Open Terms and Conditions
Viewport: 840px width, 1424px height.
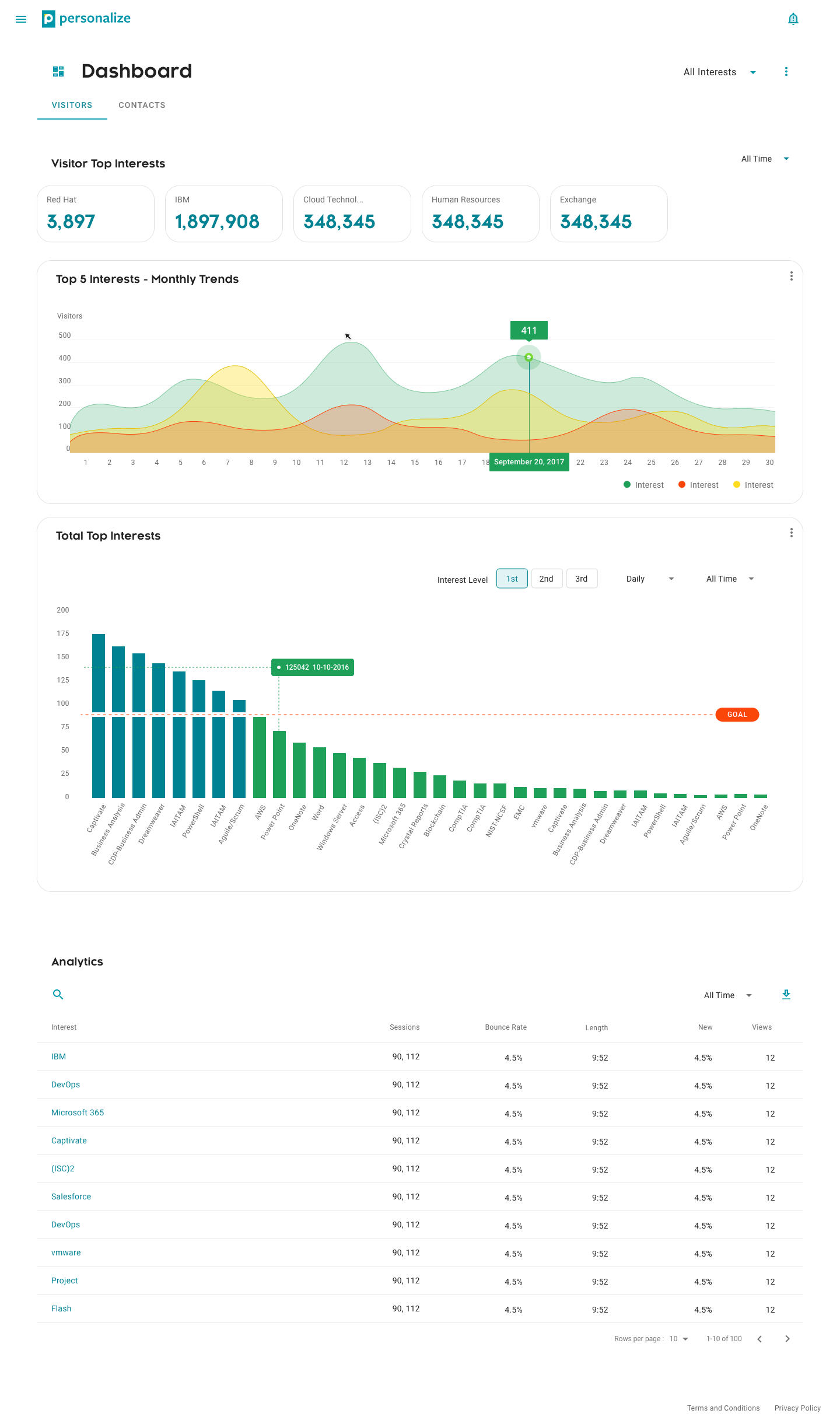tap(723, 1408)
